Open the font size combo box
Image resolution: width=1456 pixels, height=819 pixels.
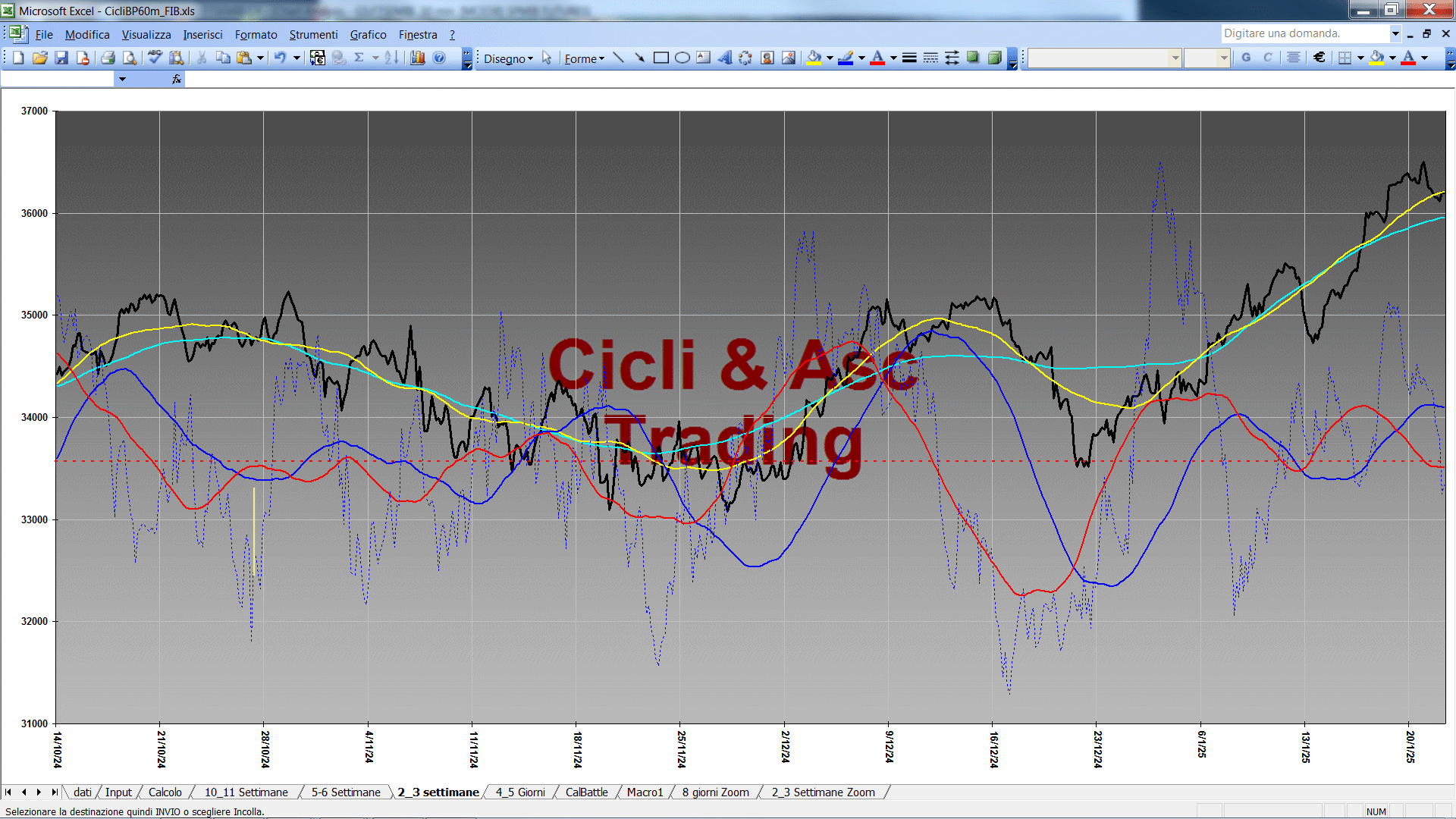point(1207,58)
